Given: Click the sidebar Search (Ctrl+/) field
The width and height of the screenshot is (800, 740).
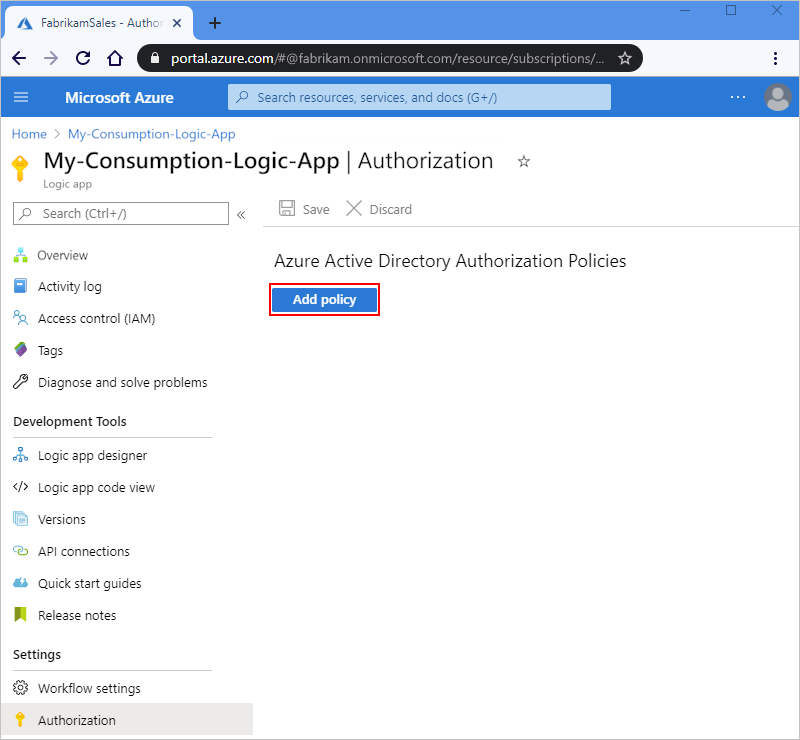Looking at the screenshot, I should tap(130, 213).
